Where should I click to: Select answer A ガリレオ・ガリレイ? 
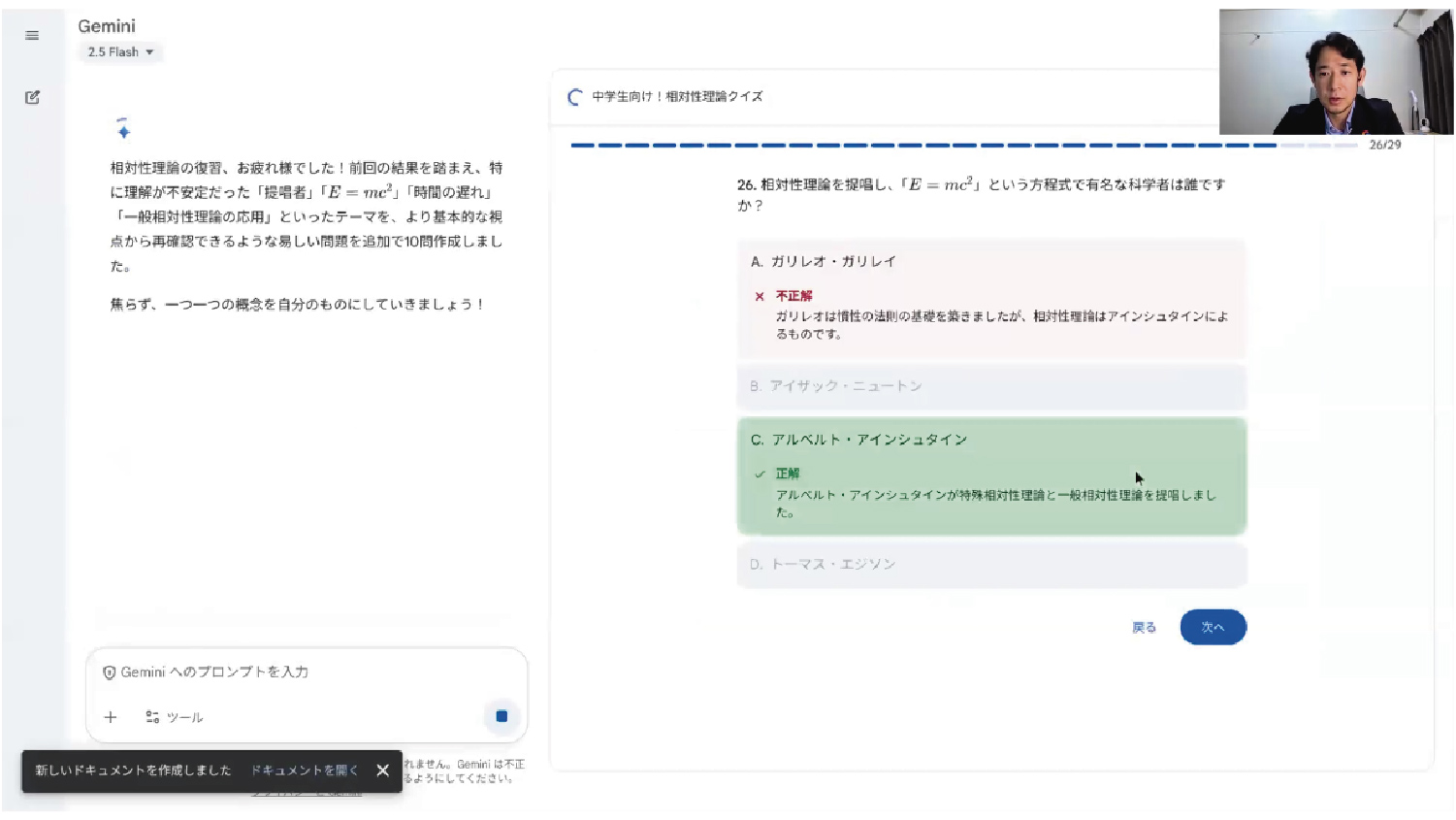990,262
